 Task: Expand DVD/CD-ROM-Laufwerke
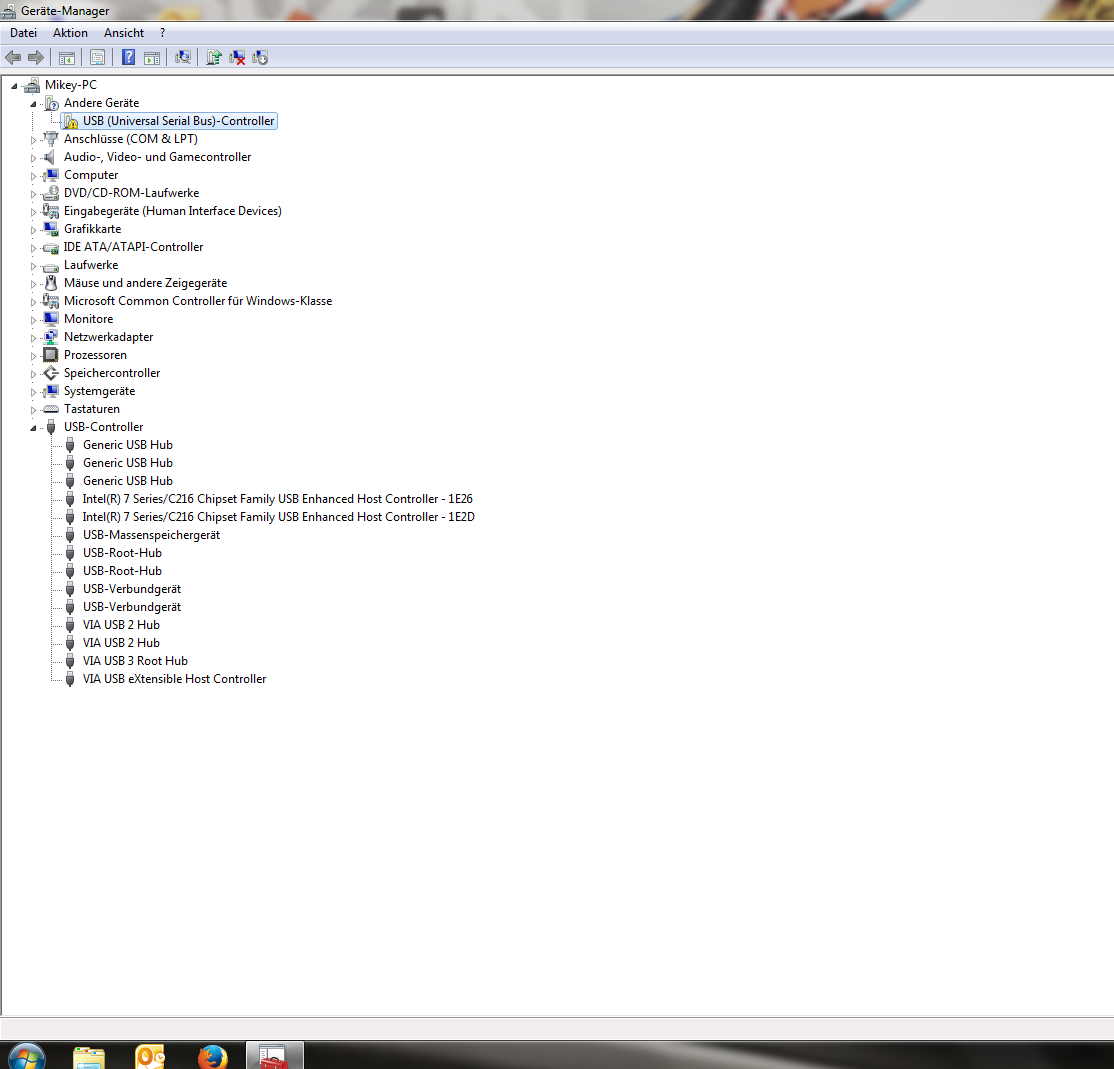[x=33, y=194]
